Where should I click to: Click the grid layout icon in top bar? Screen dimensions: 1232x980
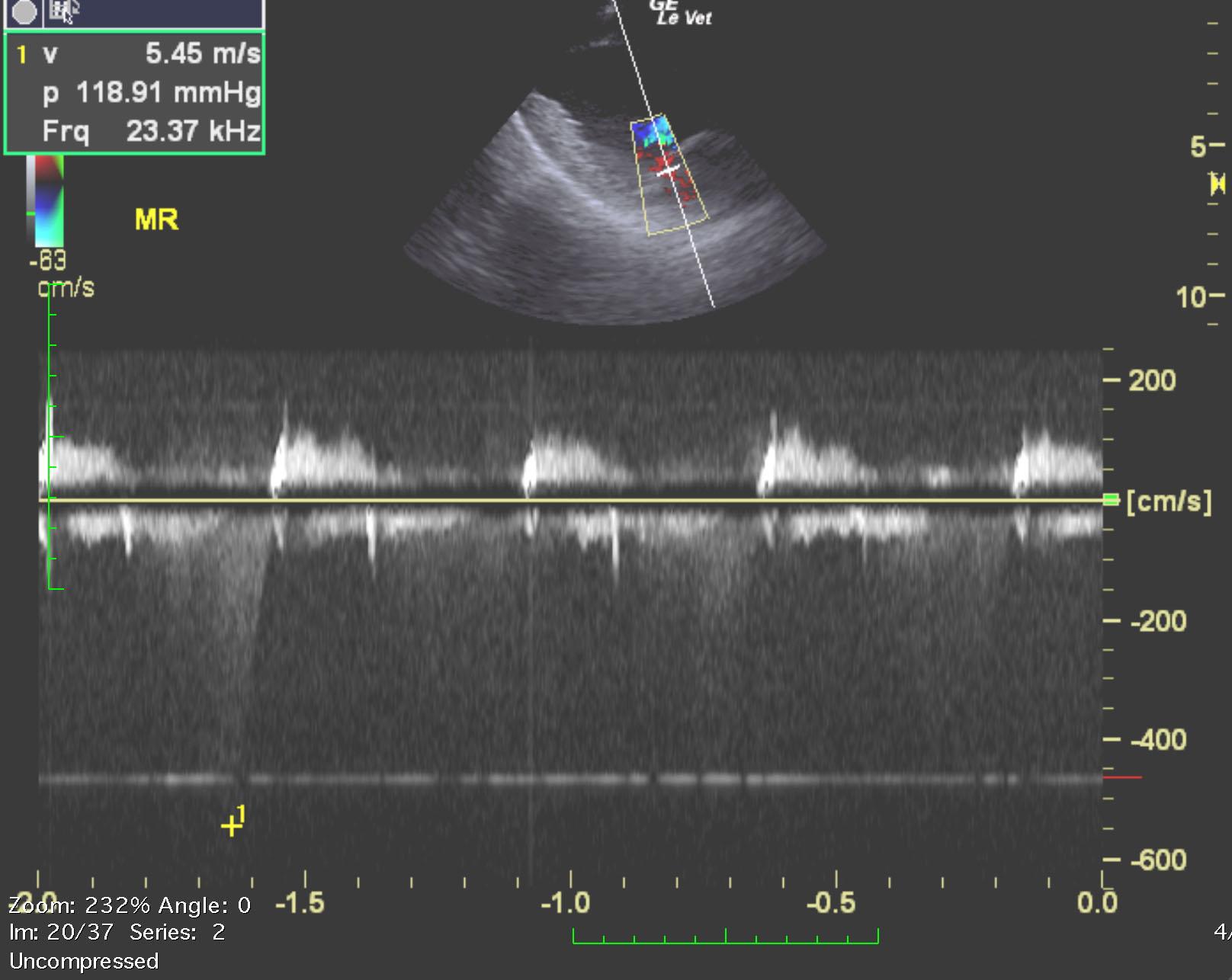tap(64, 11)
